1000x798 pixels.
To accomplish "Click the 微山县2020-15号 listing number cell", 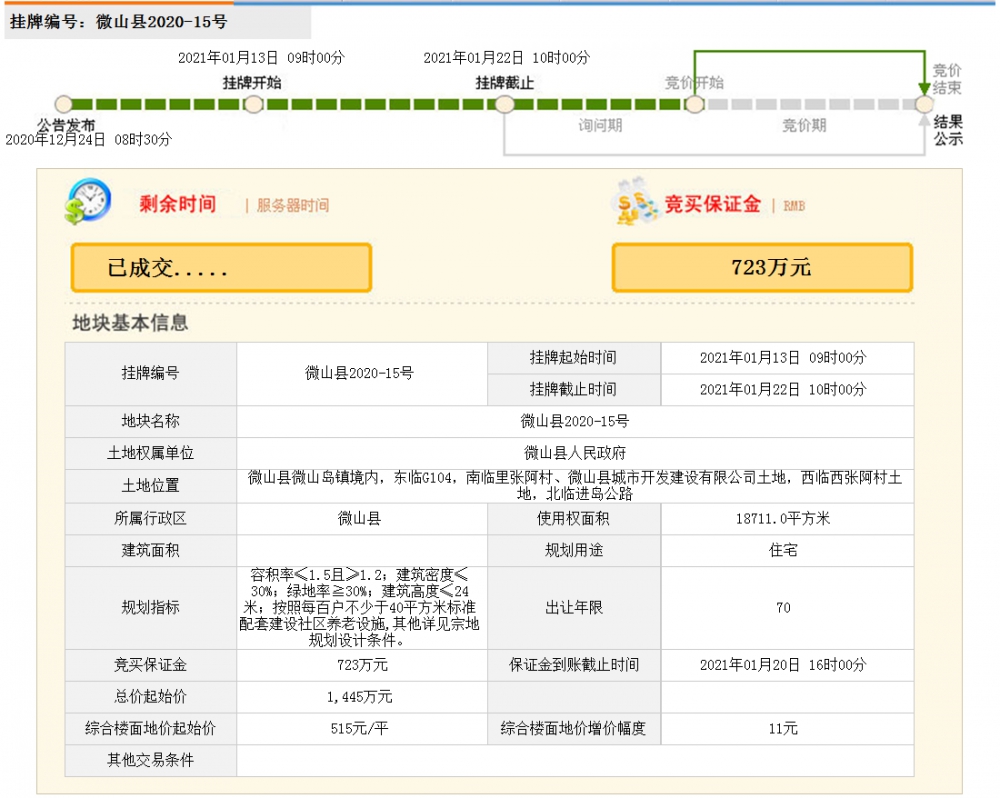I will pyautogui.click(x=362, y=374).
